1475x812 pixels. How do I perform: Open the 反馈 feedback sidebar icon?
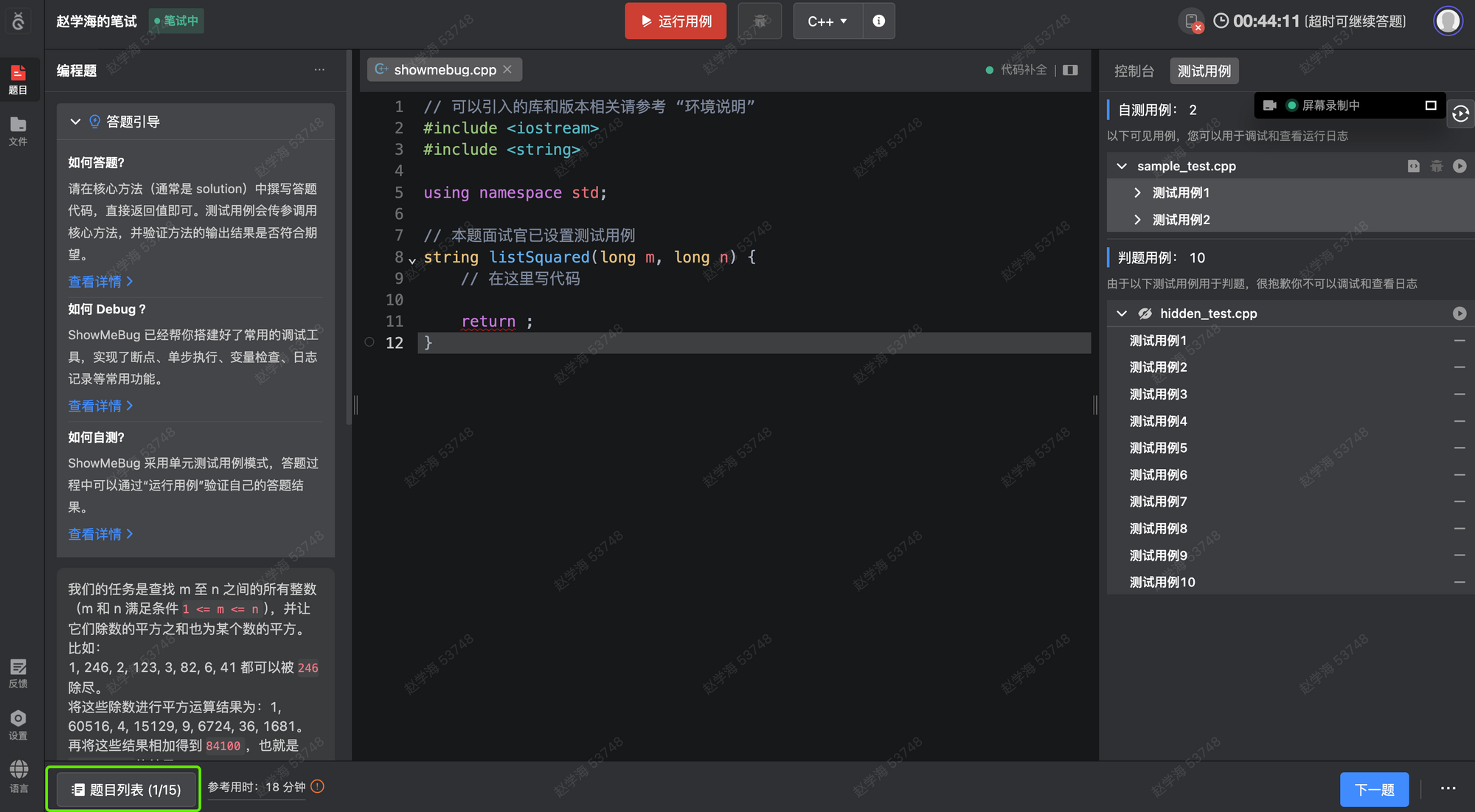[x=18, y=673]
